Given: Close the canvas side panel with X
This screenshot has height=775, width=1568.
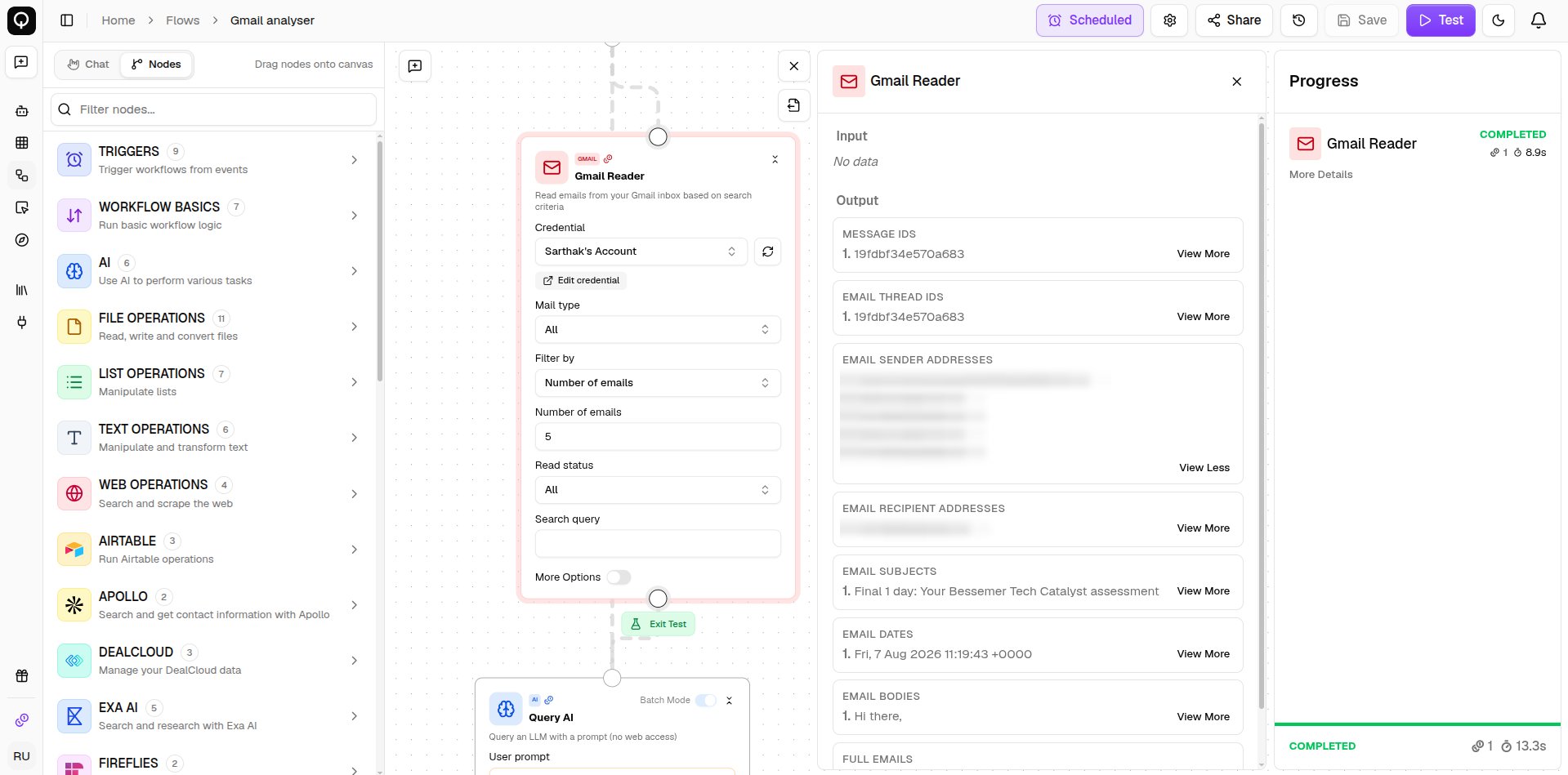Looking at the screenshot, I should 794,66.
